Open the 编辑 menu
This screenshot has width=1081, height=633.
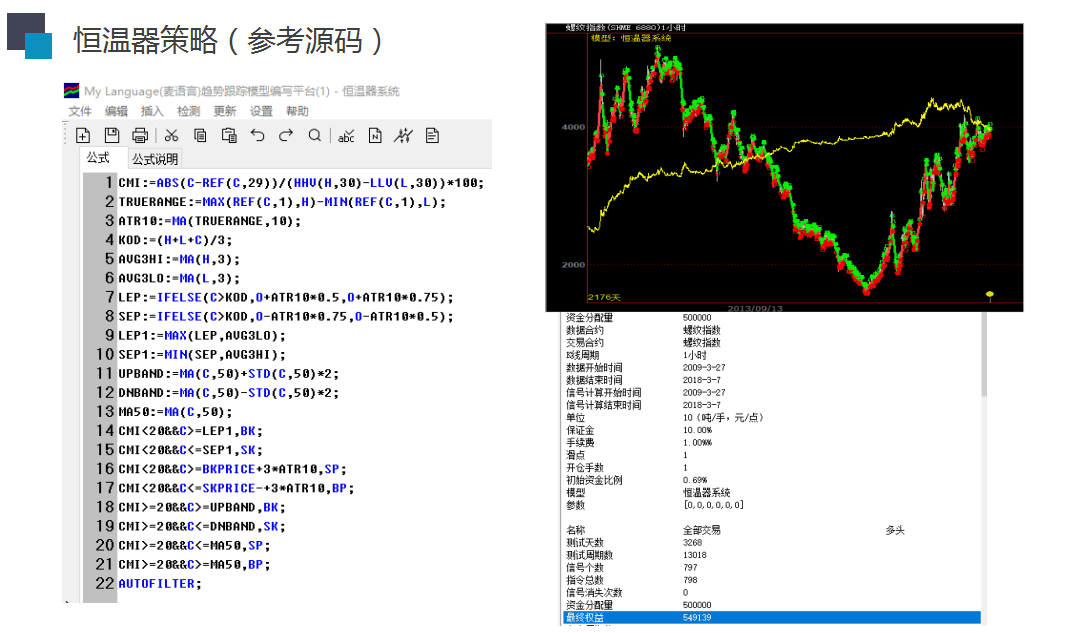116,111
